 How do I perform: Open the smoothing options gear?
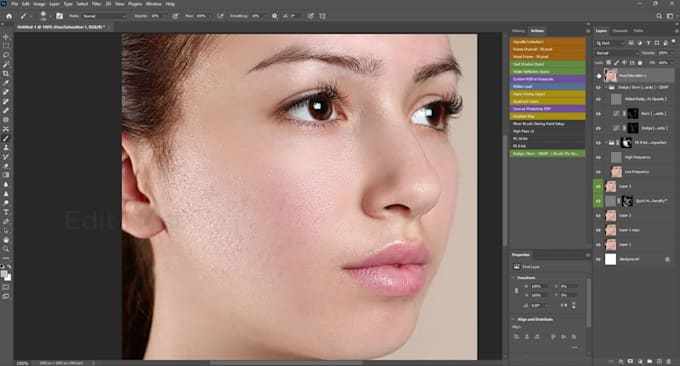[274, 16]
